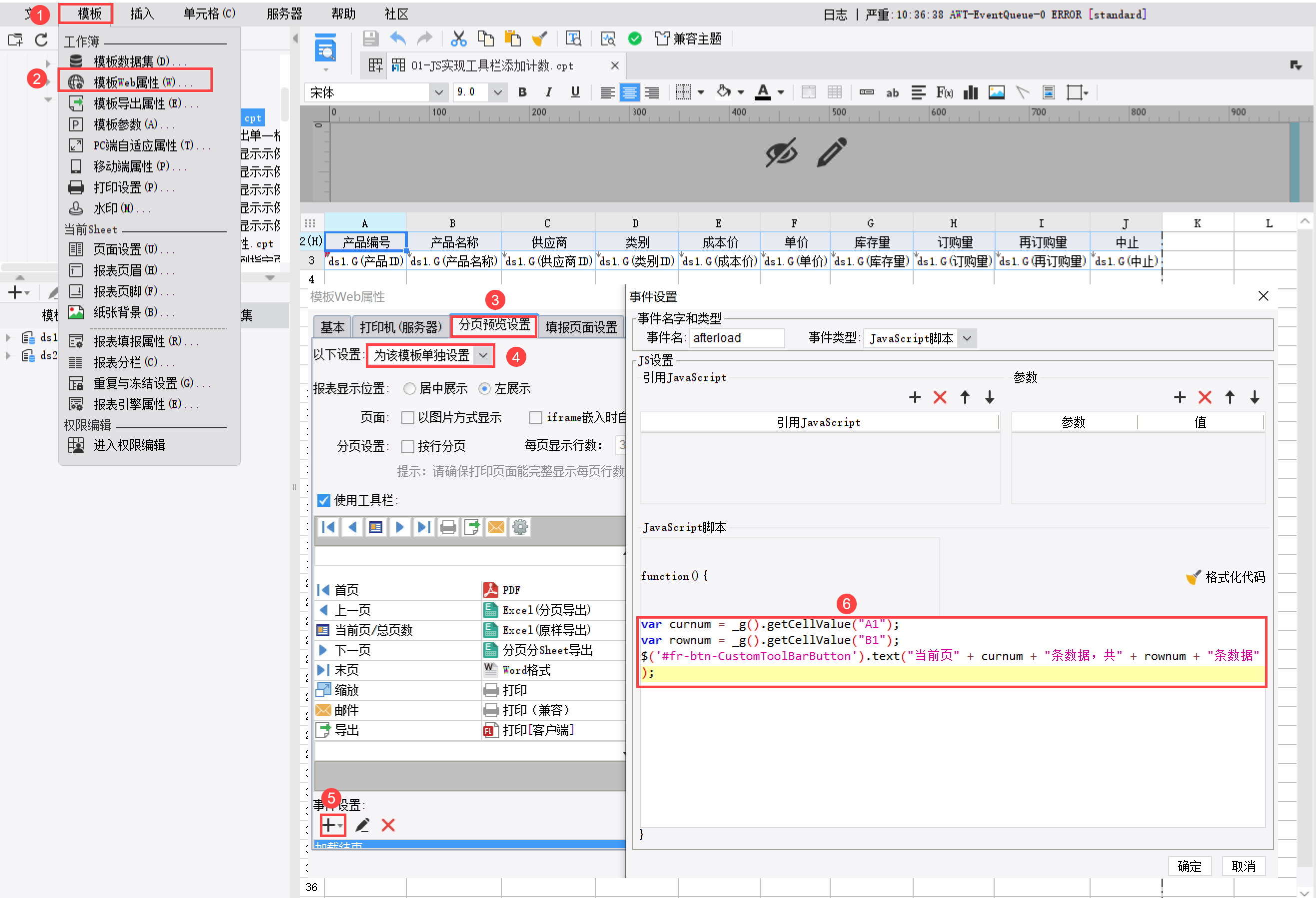
Task: Uncheck the 使用工具栏 checkbox
Action: point(324,501)
